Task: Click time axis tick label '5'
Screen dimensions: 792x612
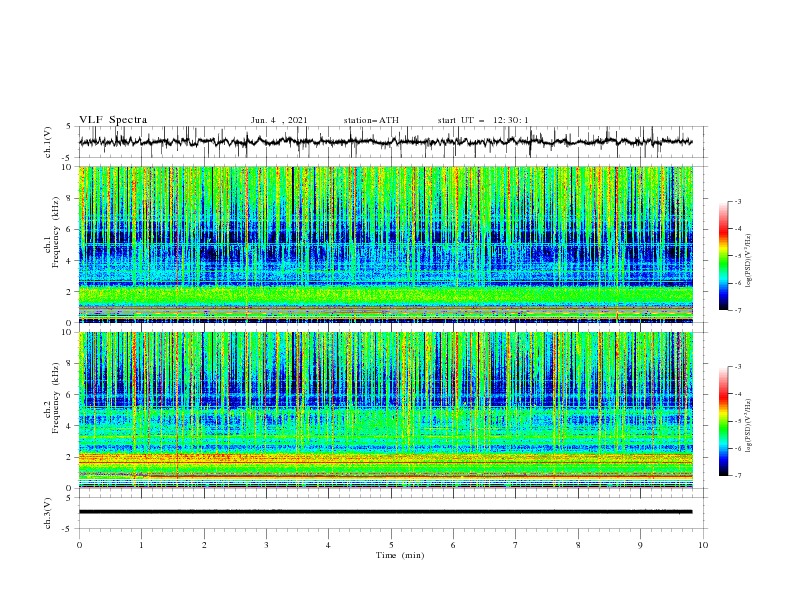Action: pyautogui.click(x=391, y=545)
